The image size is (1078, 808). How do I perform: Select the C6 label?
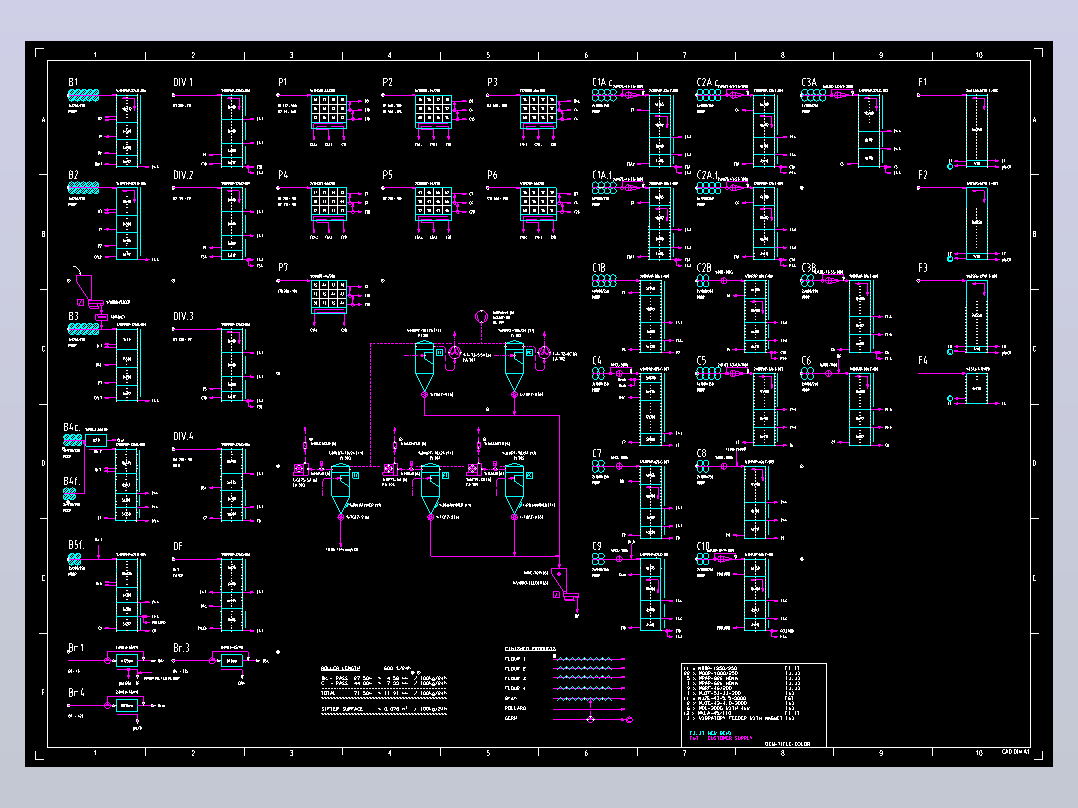click(x=806, y=360)
